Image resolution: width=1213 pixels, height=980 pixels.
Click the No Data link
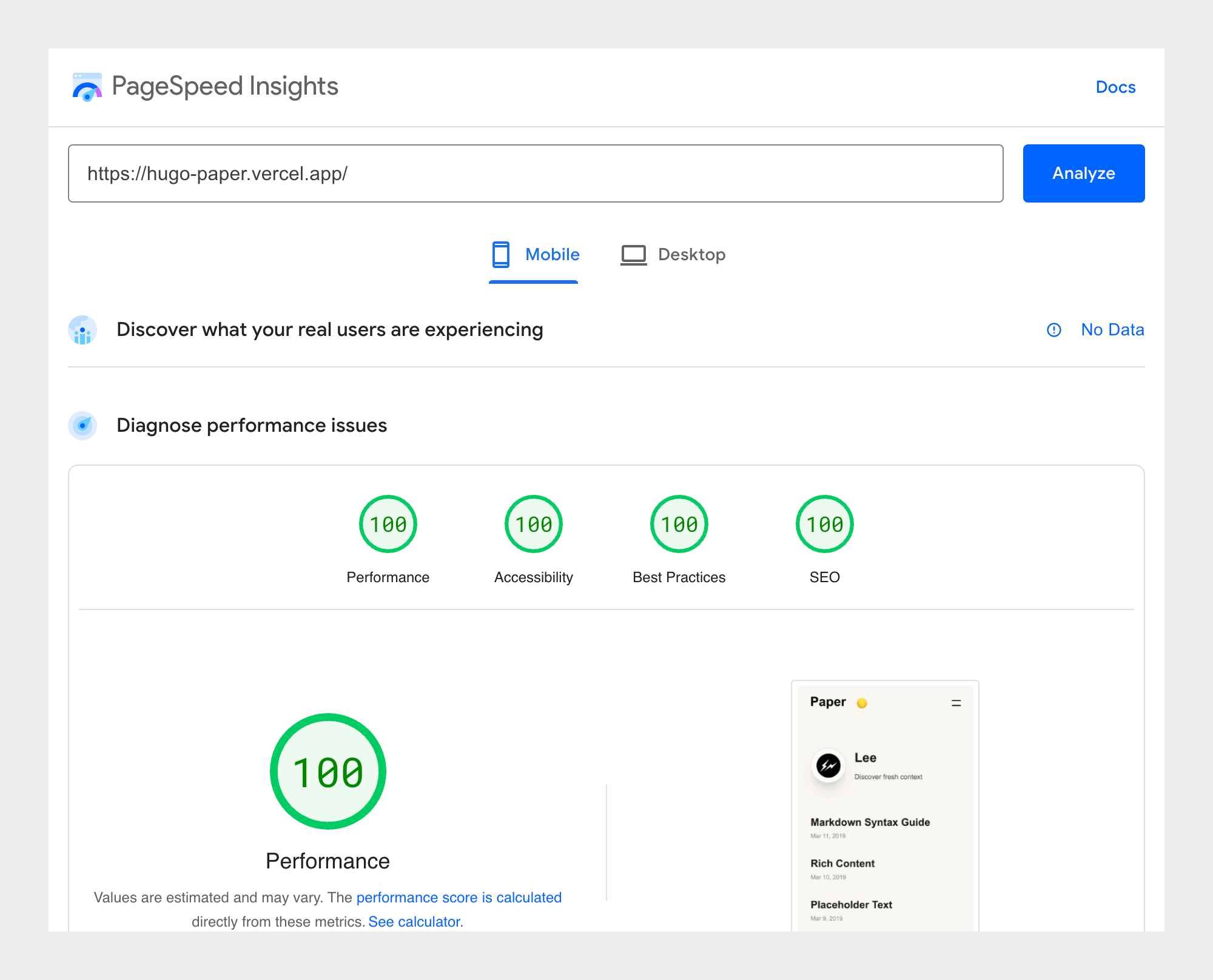[1112, 330]
